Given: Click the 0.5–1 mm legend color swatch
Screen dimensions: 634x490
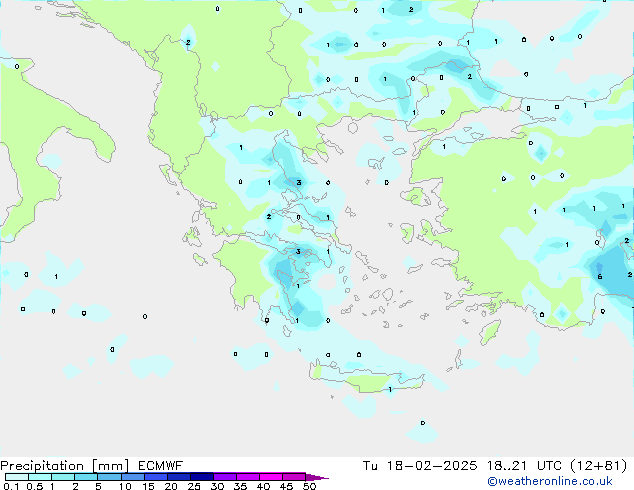Looking at the screenshot, I should (x=40, y=477).
